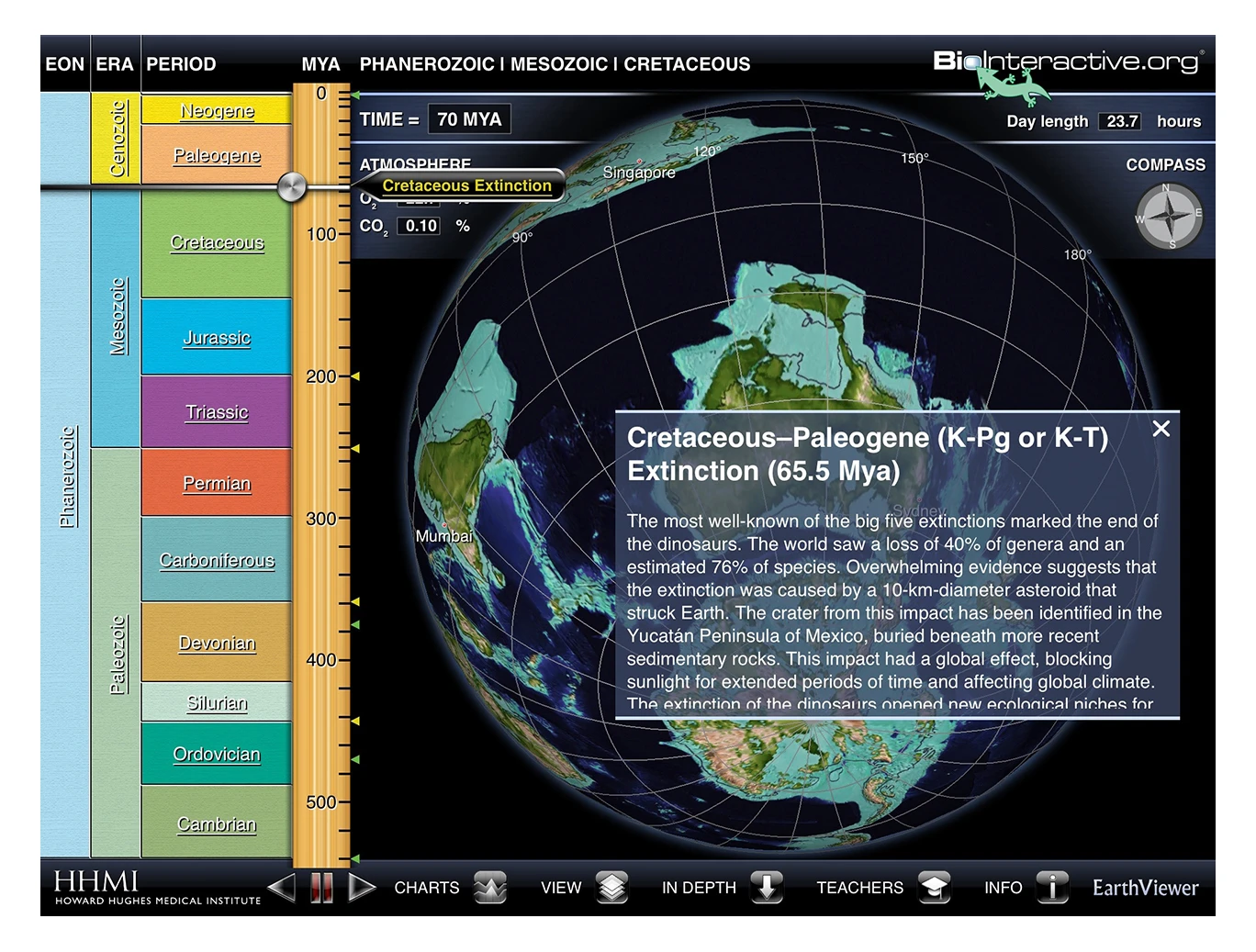Select the Cambrian period
This screenshot has height=952, width=1256.
coord(217,824)
